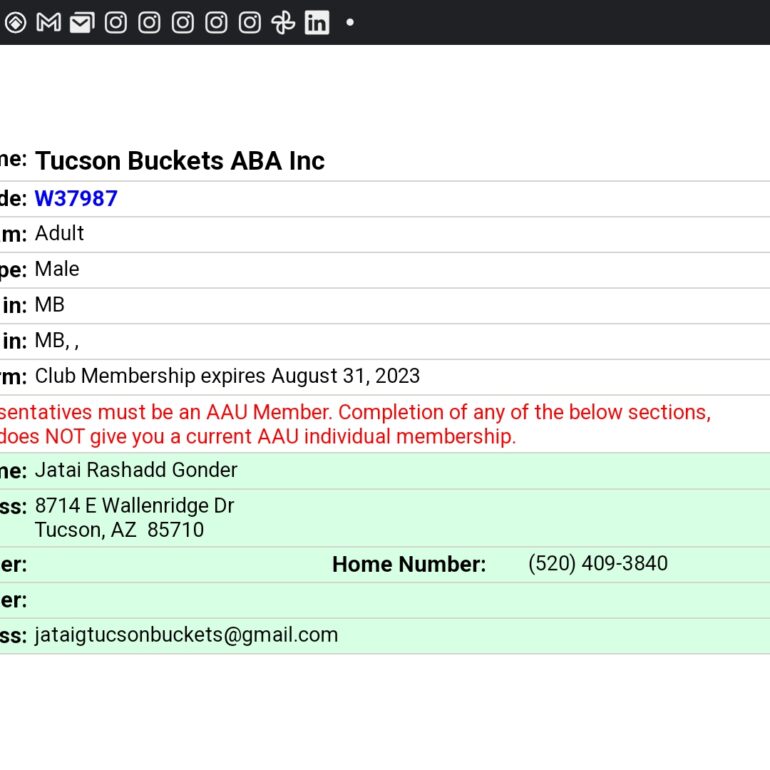
Task: Tap the dot overflow notification indicator
Action: (x=350, y=22)
